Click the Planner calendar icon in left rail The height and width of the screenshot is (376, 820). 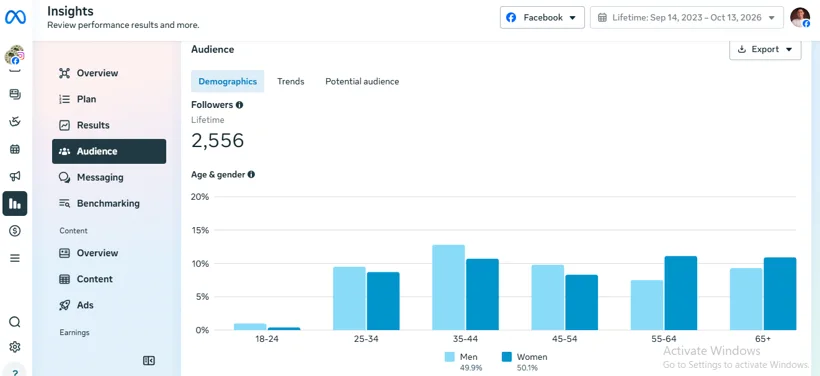pyautogui.click(x=15, y=149)
